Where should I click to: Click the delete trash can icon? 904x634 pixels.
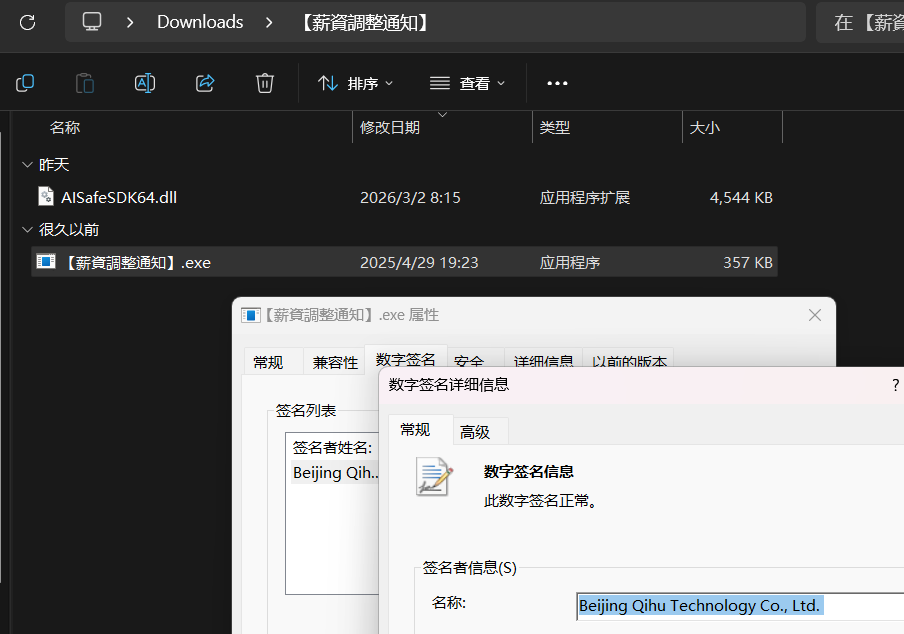(x=265, y=83)
